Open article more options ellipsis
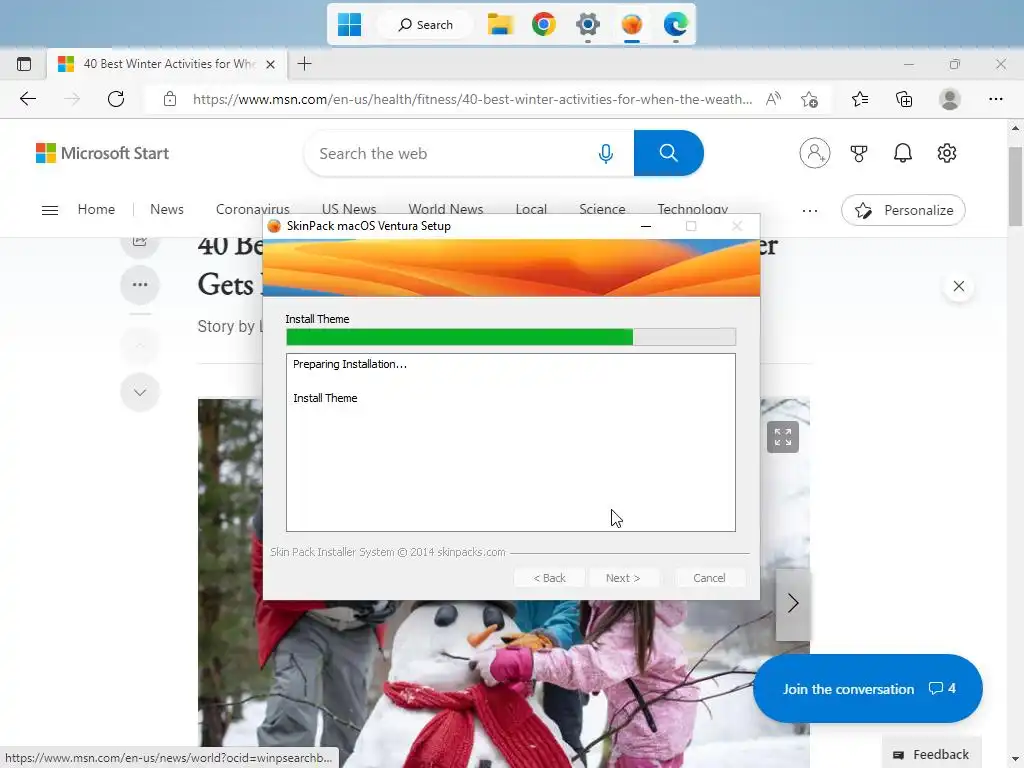The width and height of the screenshot is (1024, 768). [140, 285]
